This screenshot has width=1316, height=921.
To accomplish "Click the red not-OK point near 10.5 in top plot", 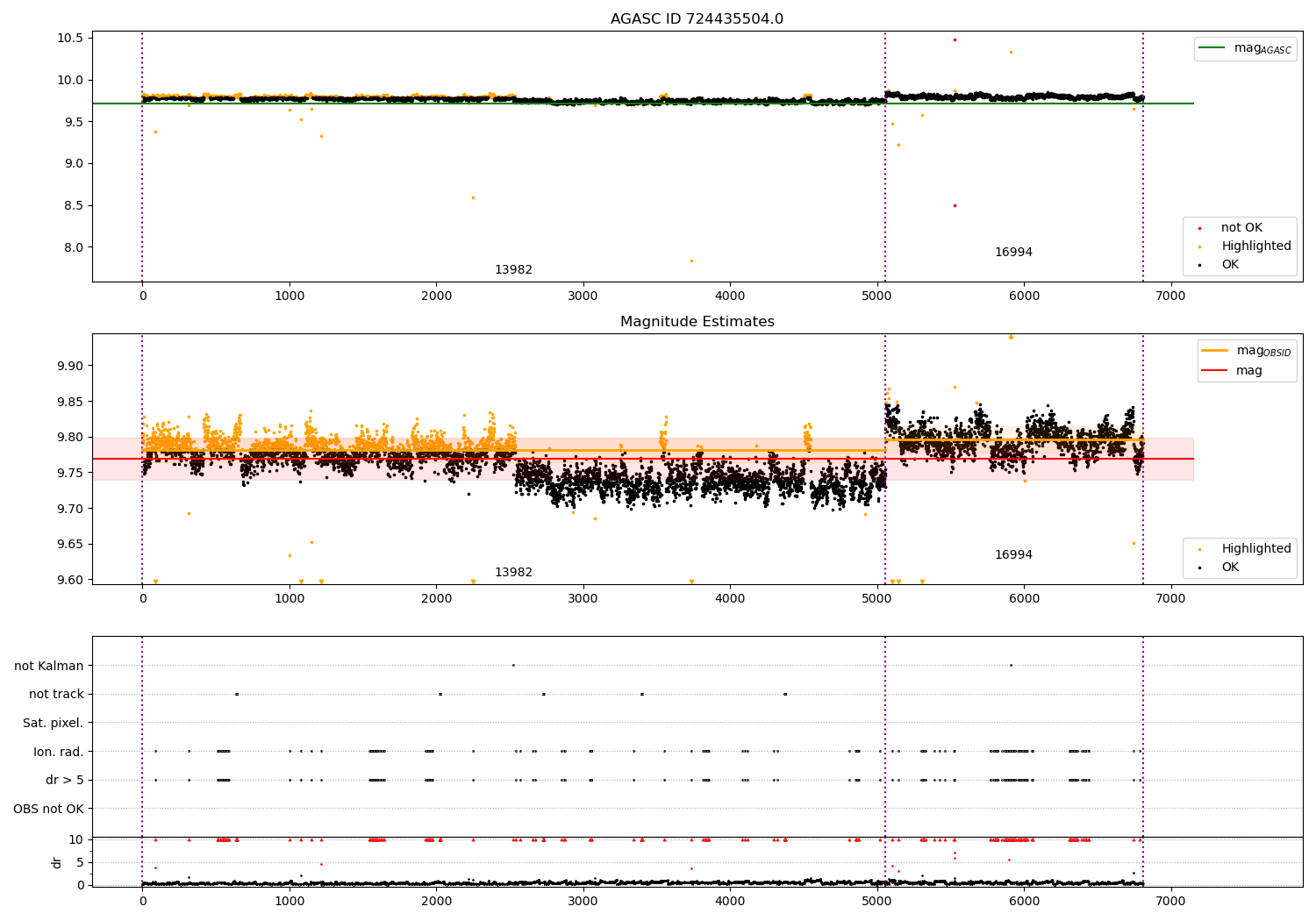I will [x=955, y=39].
